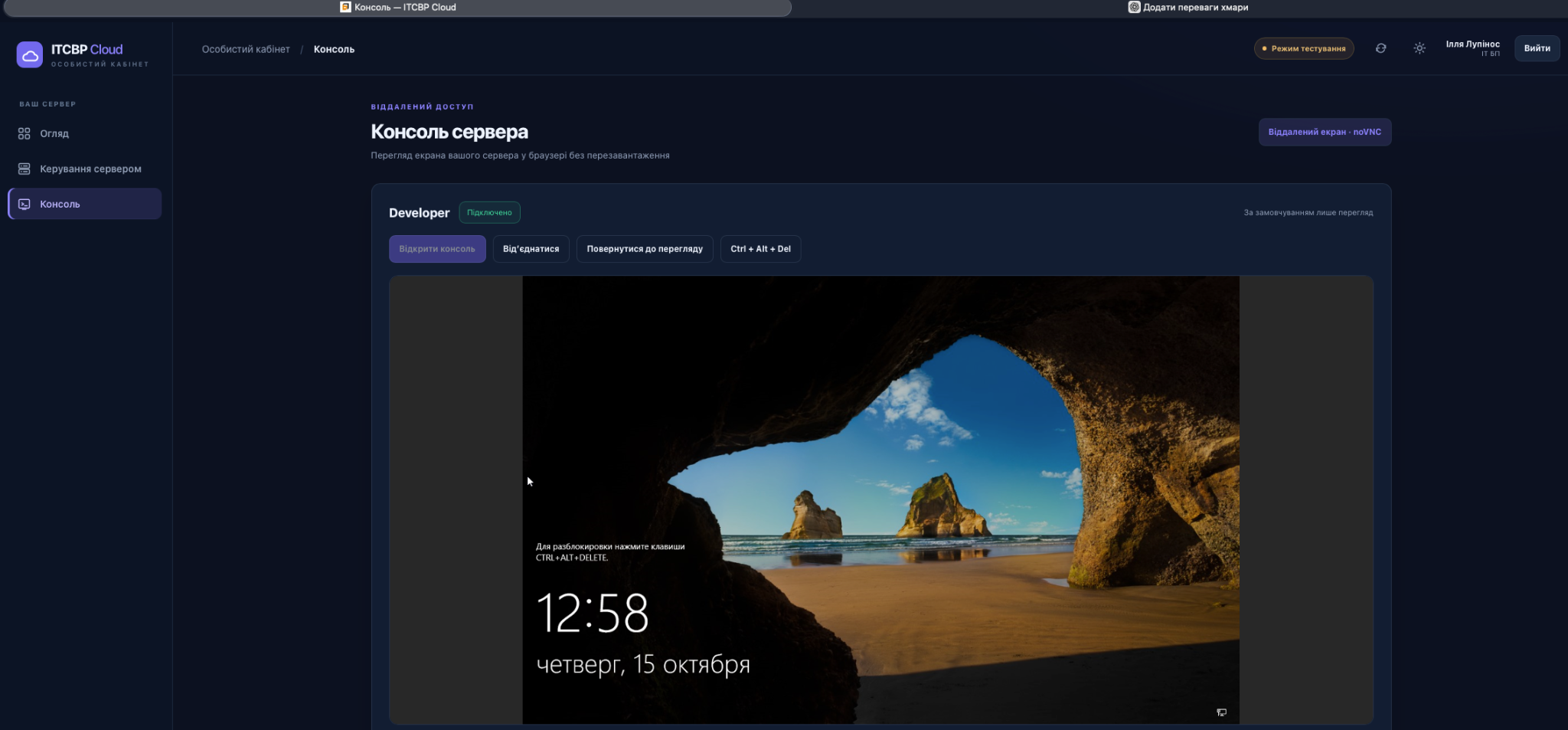
Task: Click the Консоль breadcrumb item
Action: [x=334, y=49]
